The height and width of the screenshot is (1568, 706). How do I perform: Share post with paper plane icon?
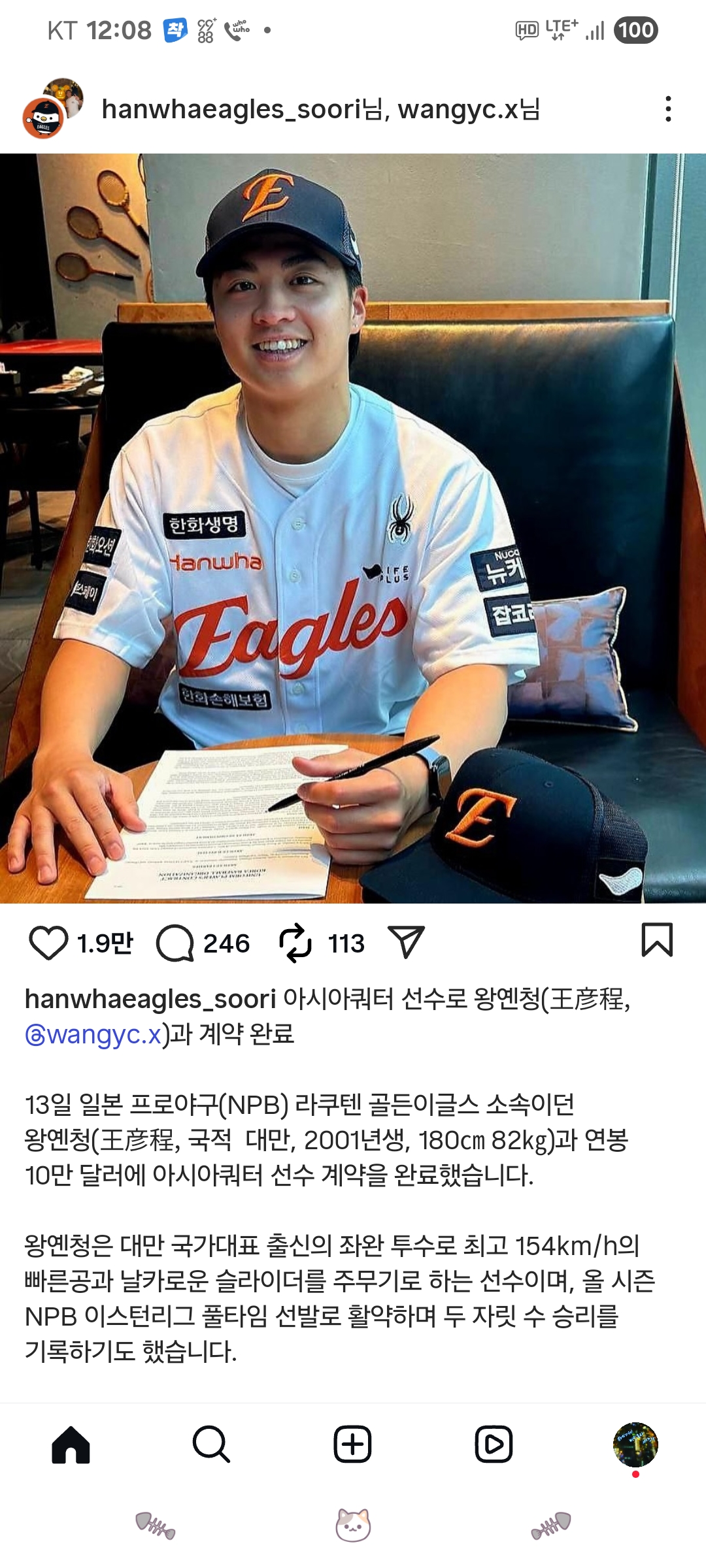point(406,942)
